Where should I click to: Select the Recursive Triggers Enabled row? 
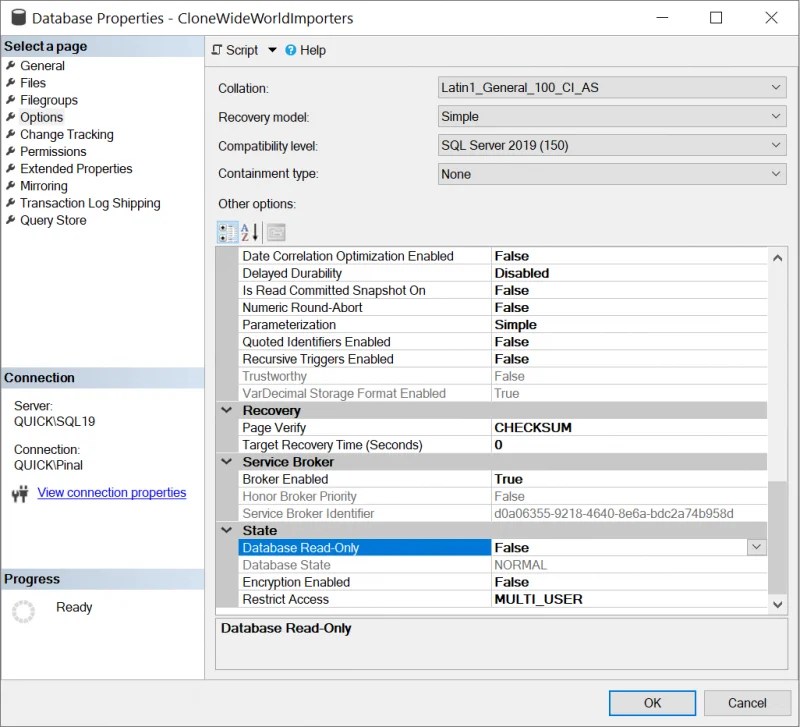click(503, 359)
